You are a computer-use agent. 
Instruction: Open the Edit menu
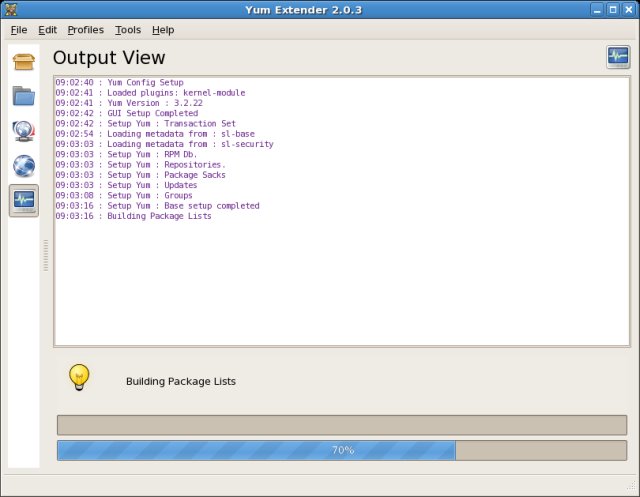(x=47, y=30)
